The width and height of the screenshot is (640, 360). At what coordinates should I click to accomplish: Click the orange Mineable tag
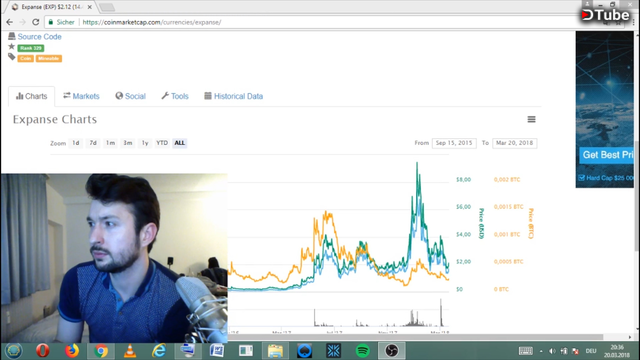(x=49, y=58)
